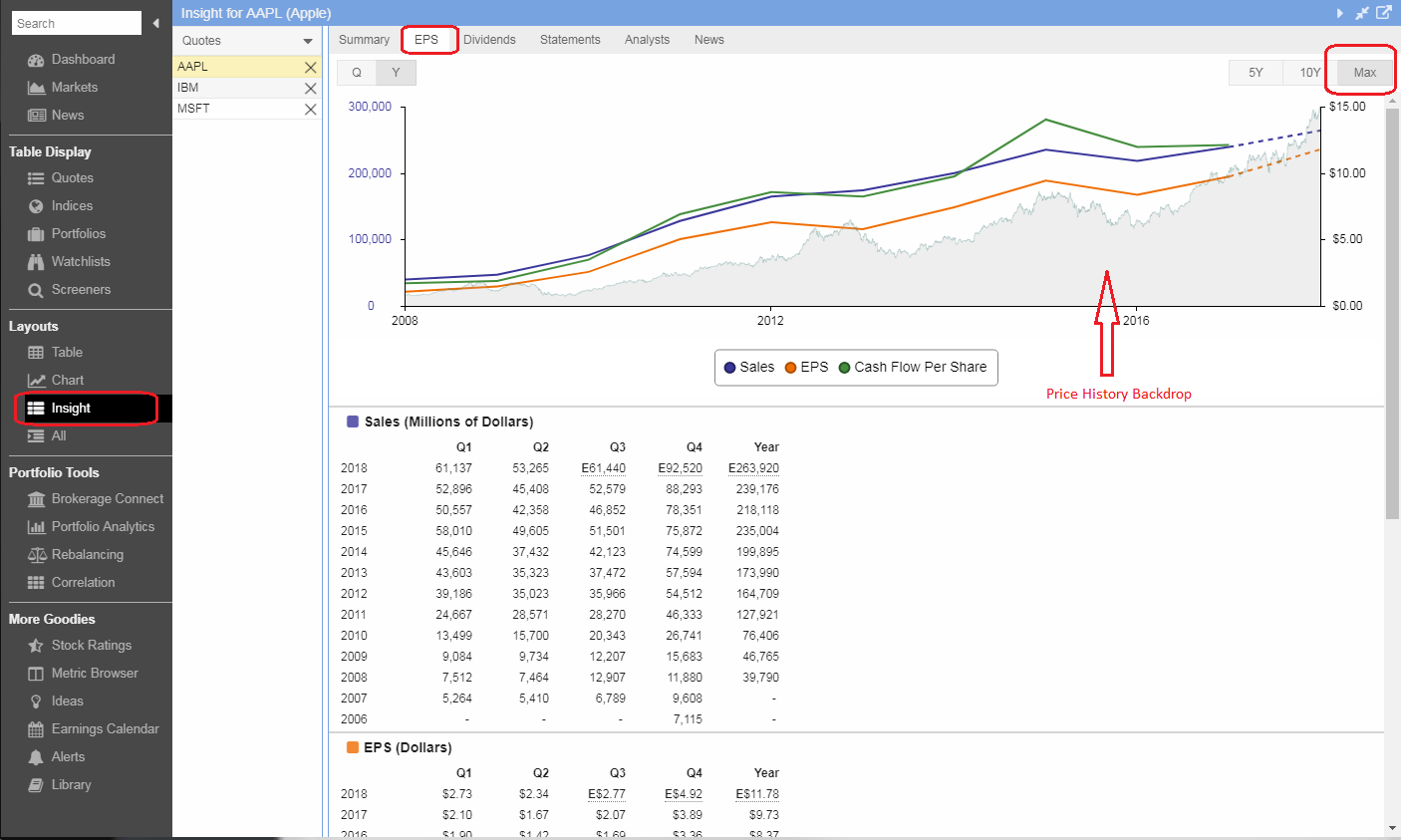The height and width of the screenshot is (840, 1401).
Task: Select the Brokerage Connect bank icon
Action: click(36, 499)
